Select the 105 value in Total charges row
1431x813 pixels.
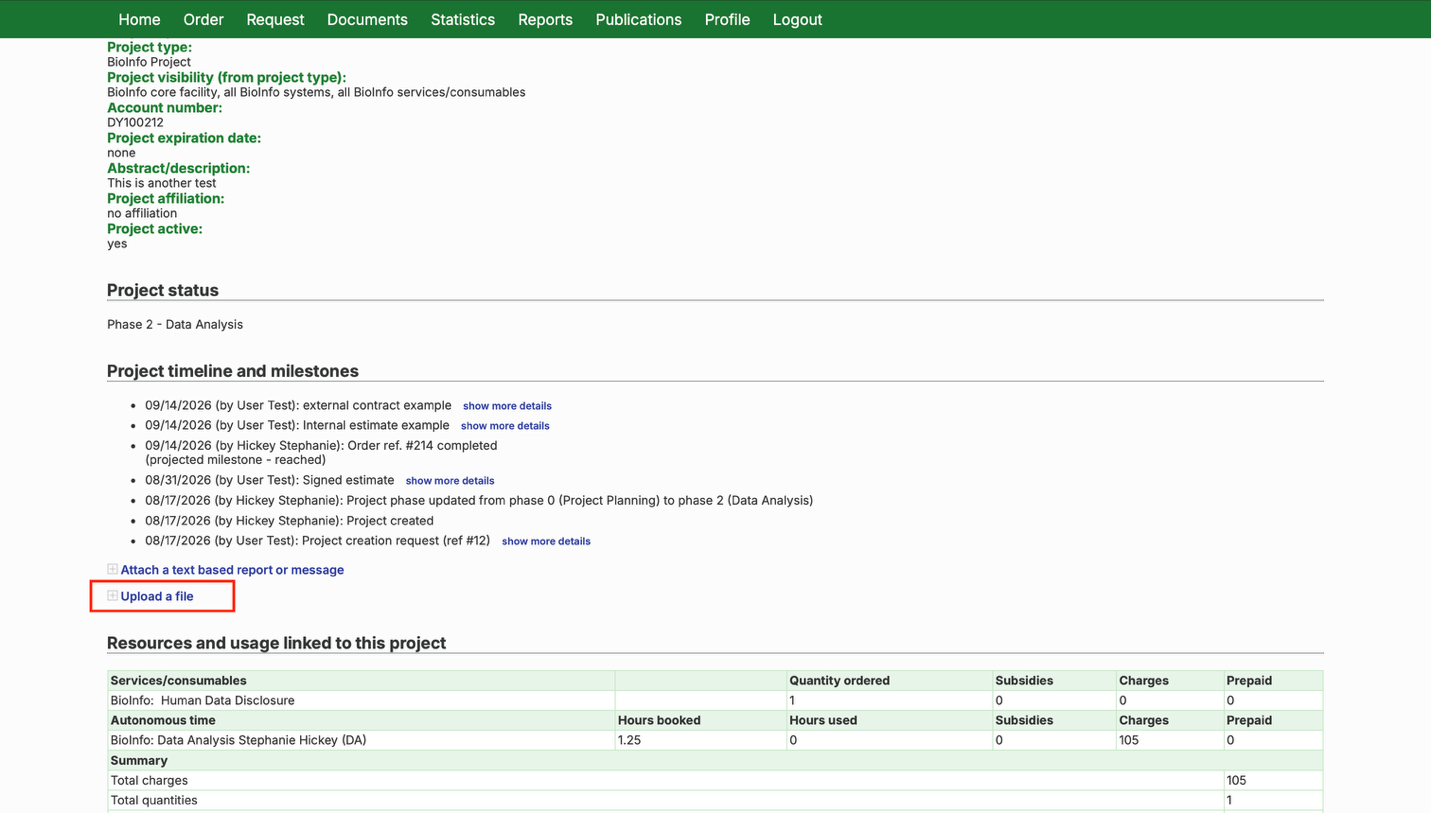[1236, 780]
